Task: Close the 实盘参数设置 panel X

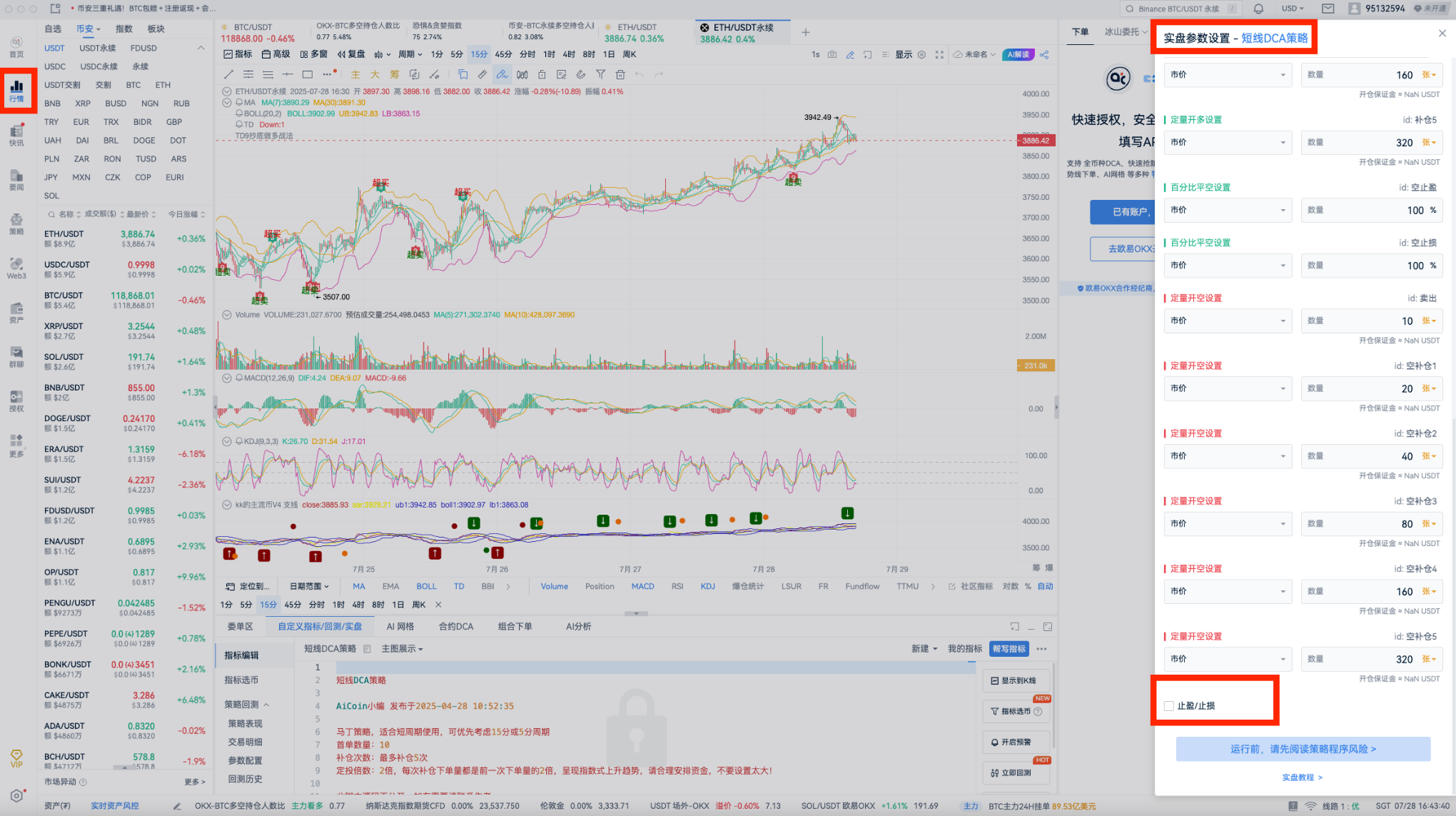Action: 1442,33
